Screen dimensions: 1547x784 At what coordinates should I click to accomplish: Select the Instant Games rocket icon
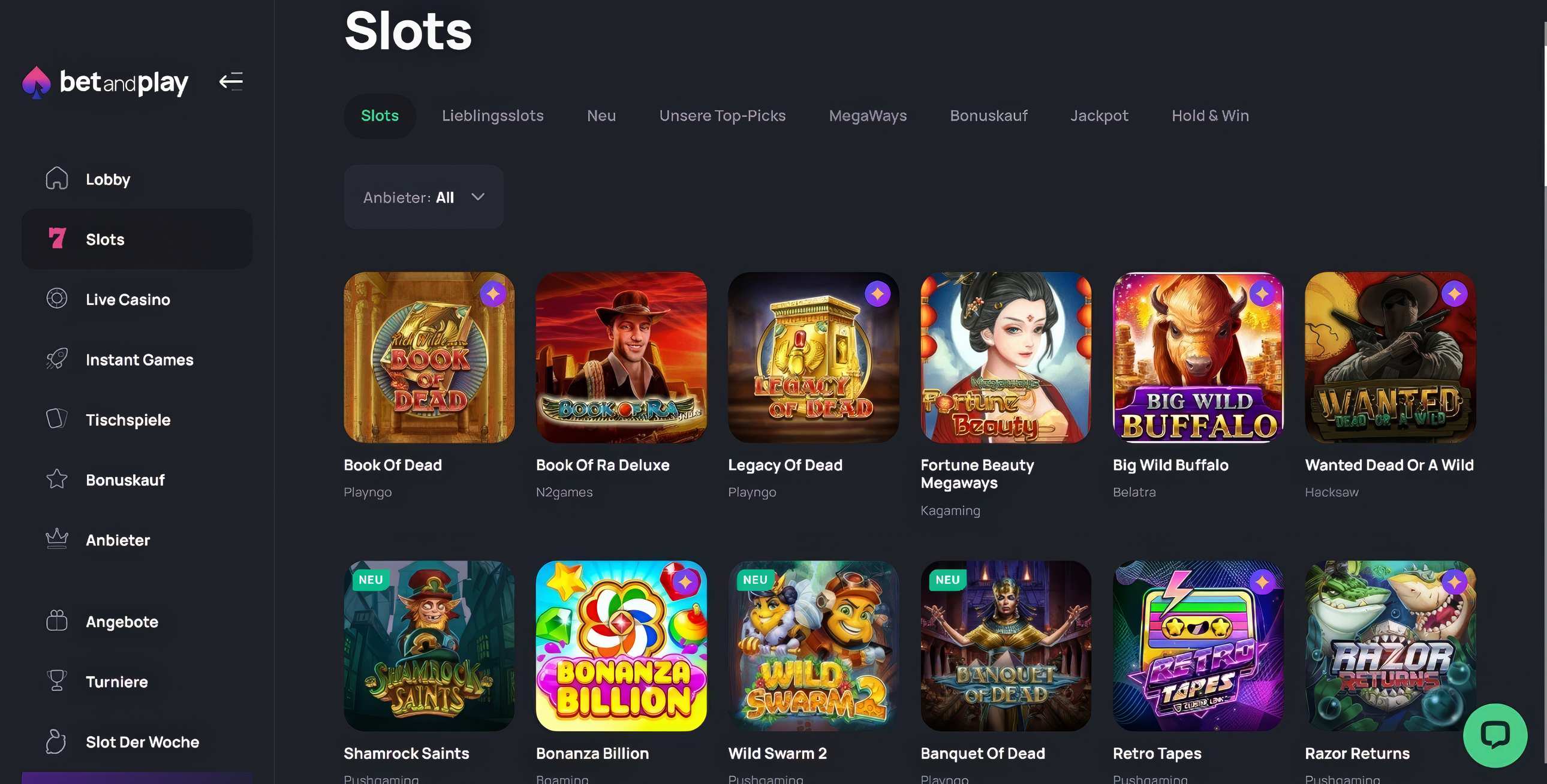pyautogui.click(x=56, y=359)
